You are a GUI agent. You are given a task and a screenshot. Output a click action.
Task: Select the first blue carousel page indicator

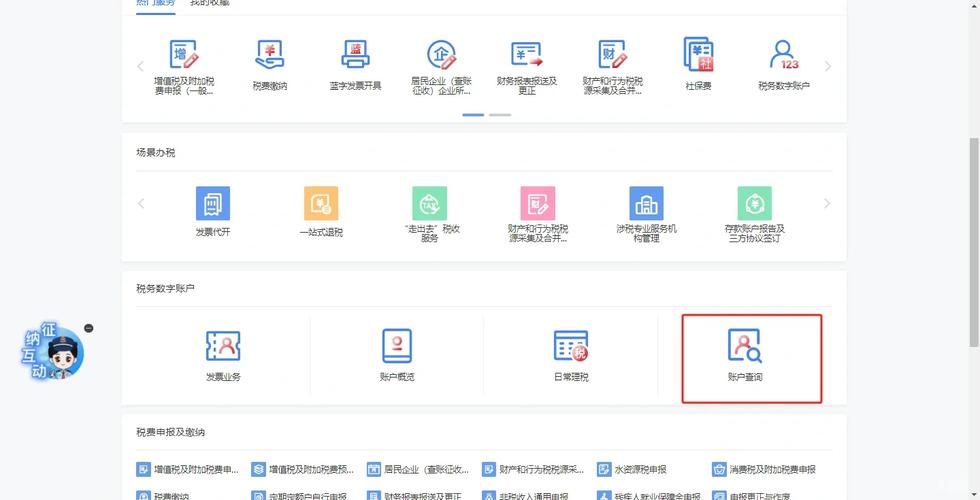[x=473, y=115]
